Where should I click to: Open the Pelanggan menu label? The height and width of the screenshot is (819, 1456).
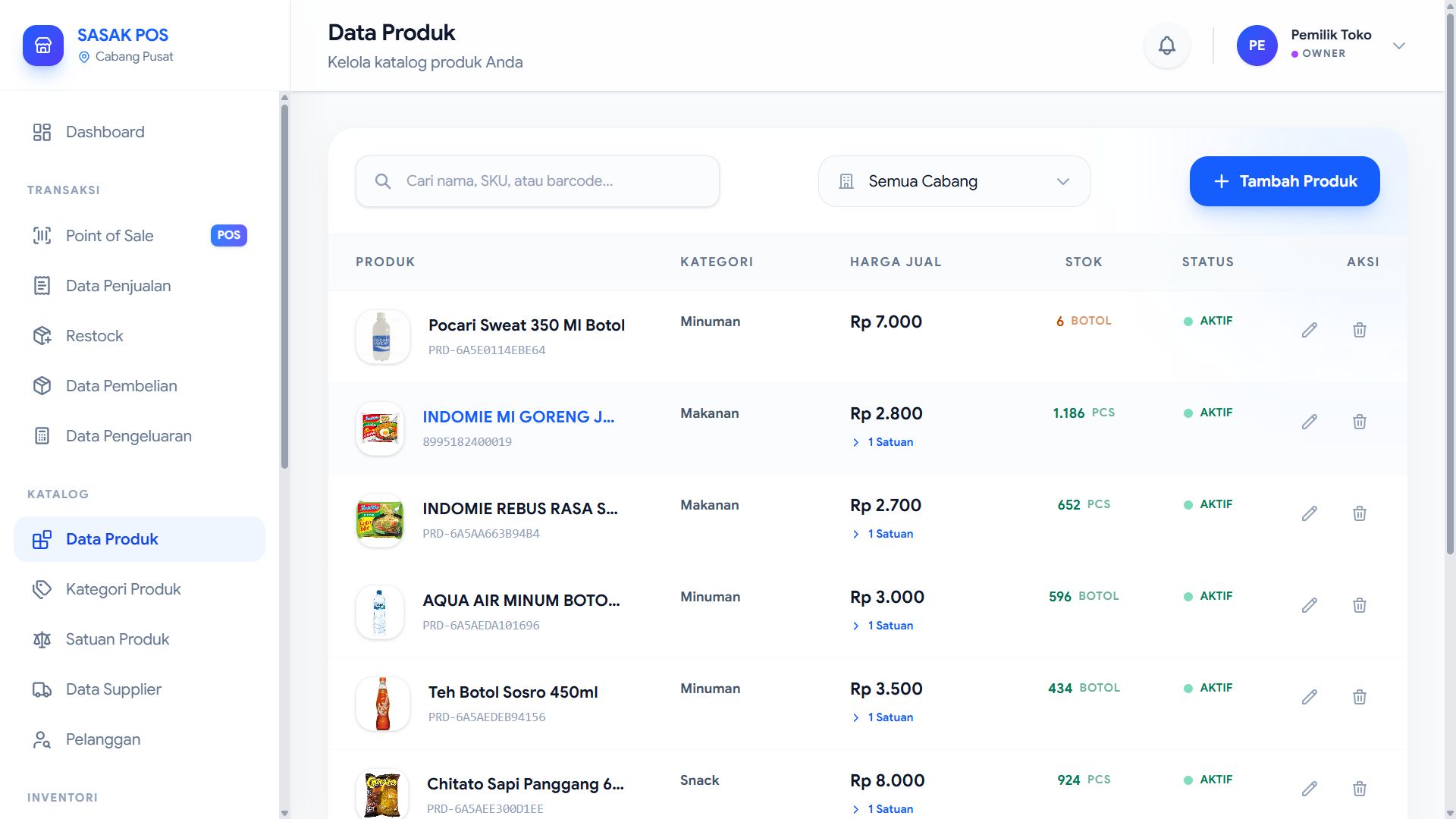(103, 739)
